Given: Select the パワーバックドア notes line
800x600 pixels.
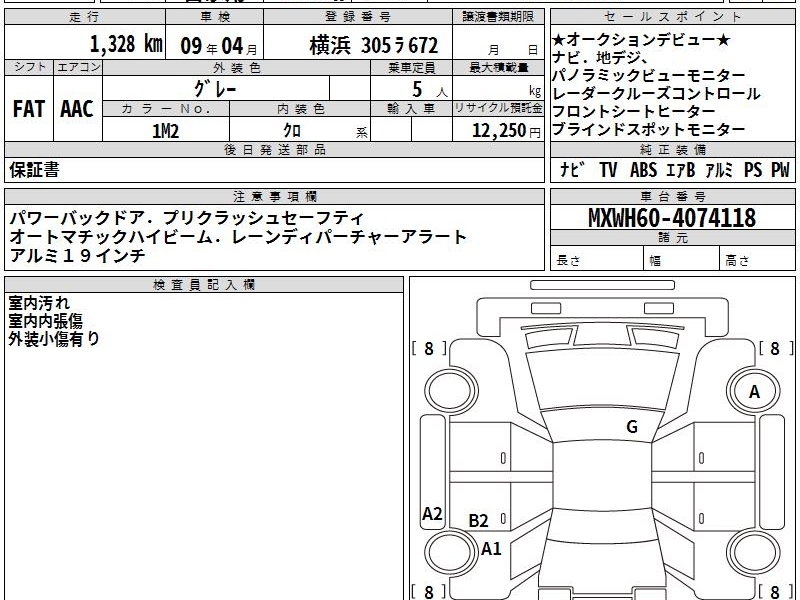Looking at the screenshot, I should click(x=186, y=218).
